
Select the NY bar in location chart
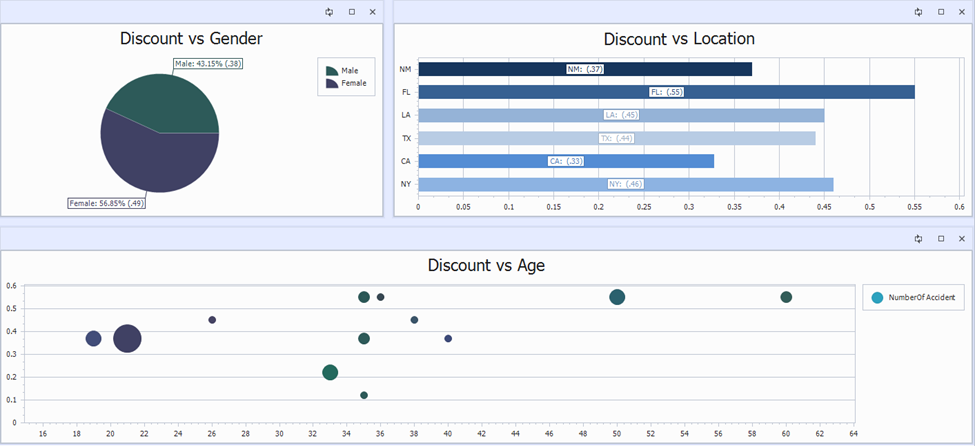point(626,184)
